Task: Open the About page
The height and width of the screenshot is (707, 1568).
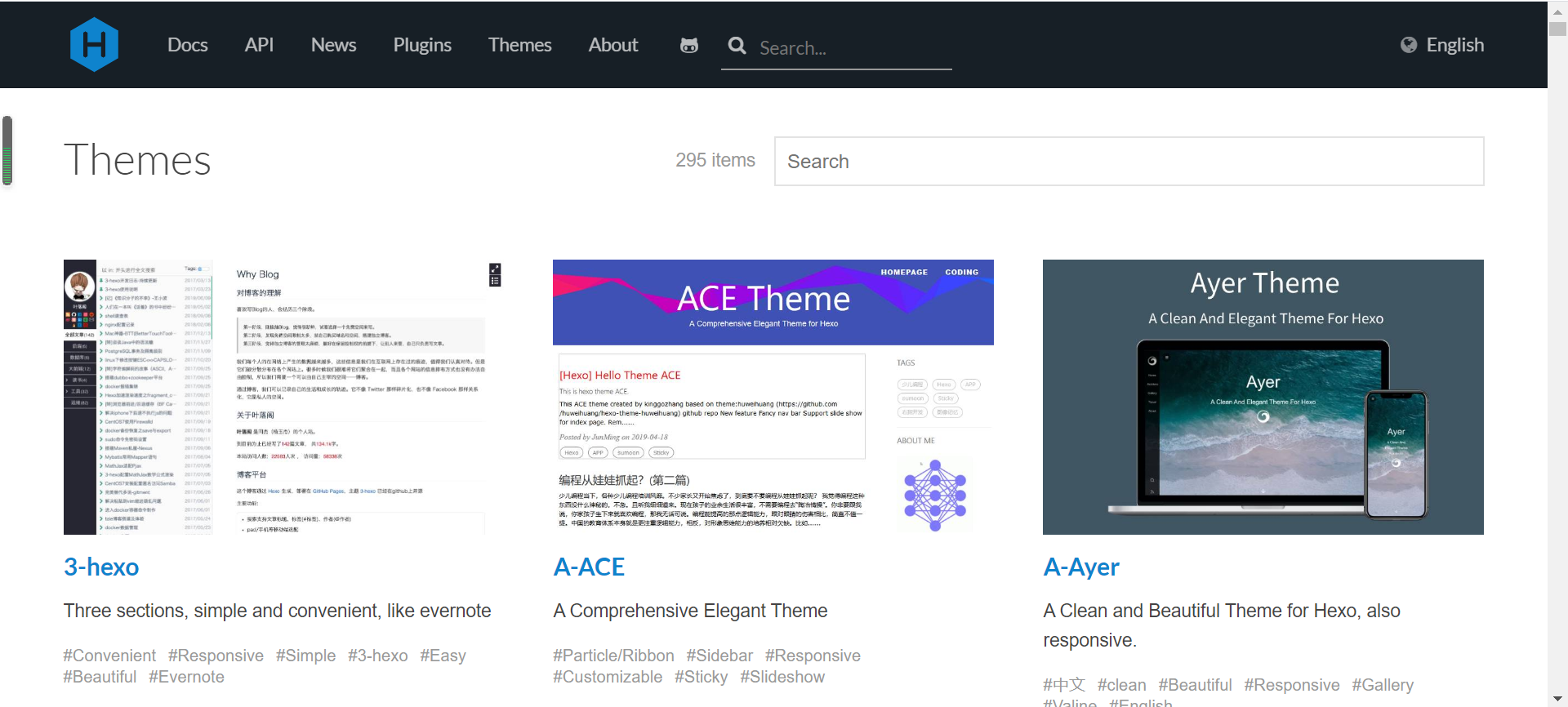Action: click(x=613, y=45)
